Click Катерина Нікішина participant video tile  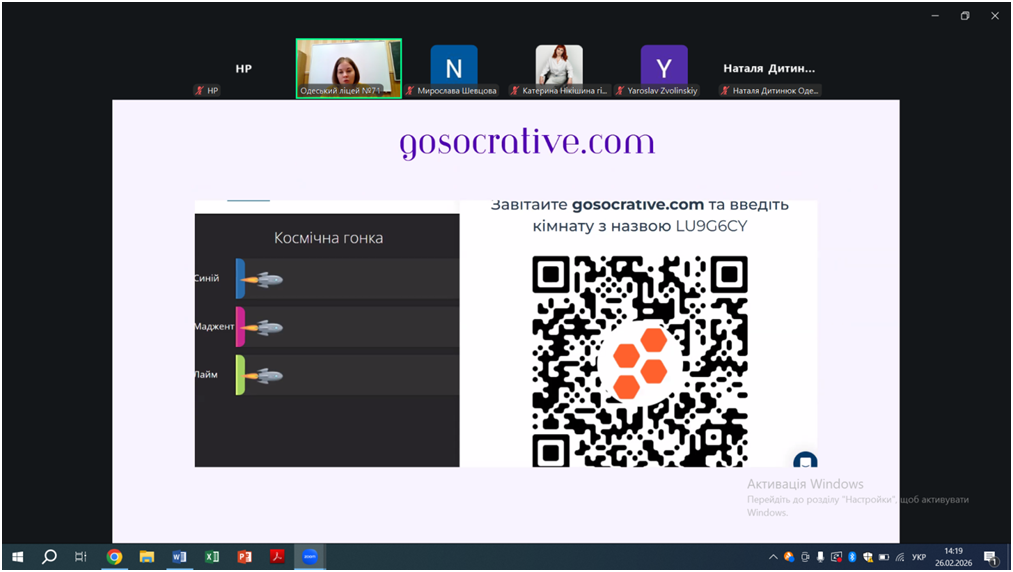[559, 68]
